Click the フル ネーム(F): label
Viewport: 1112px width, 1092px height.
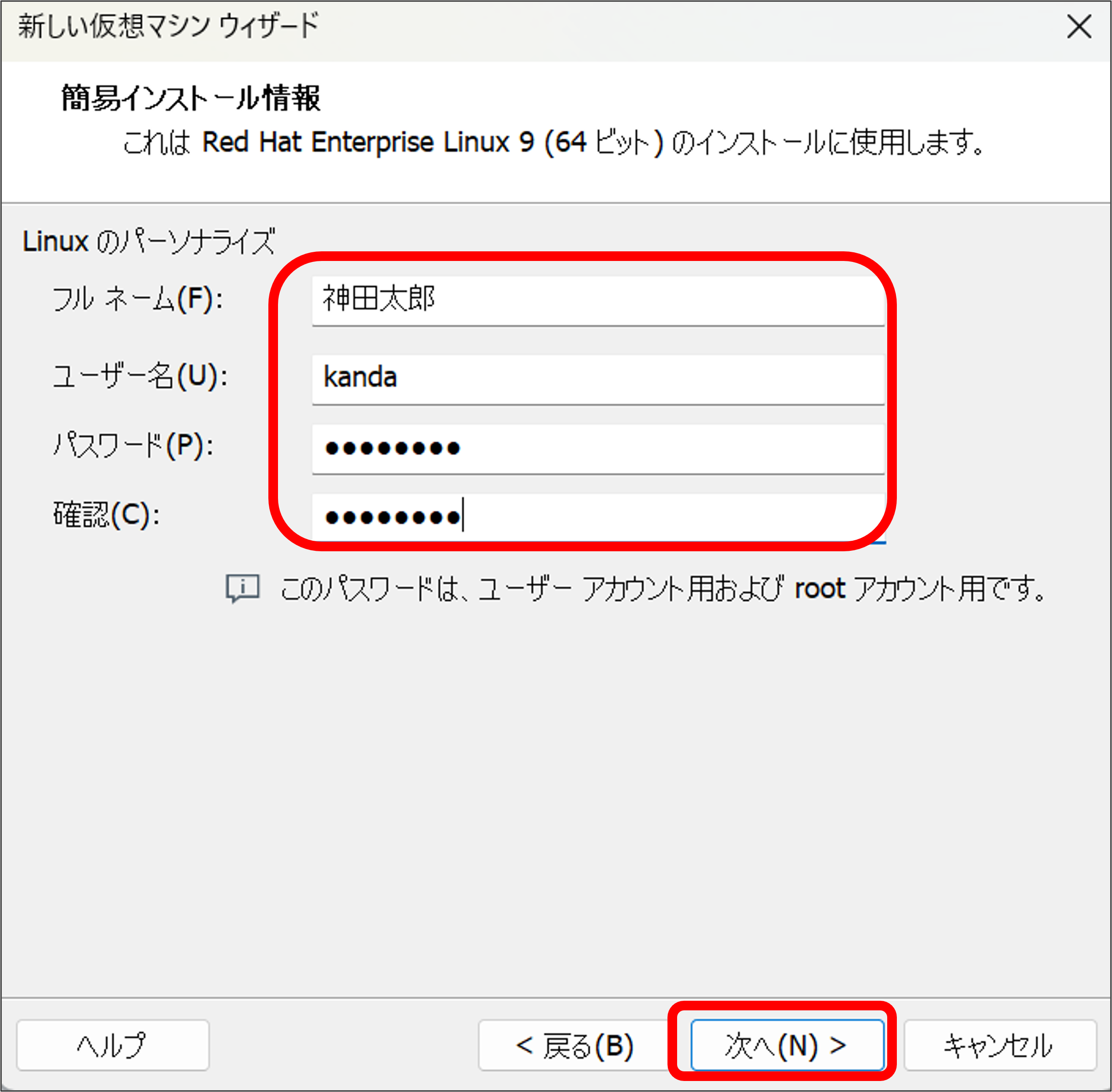138,299
